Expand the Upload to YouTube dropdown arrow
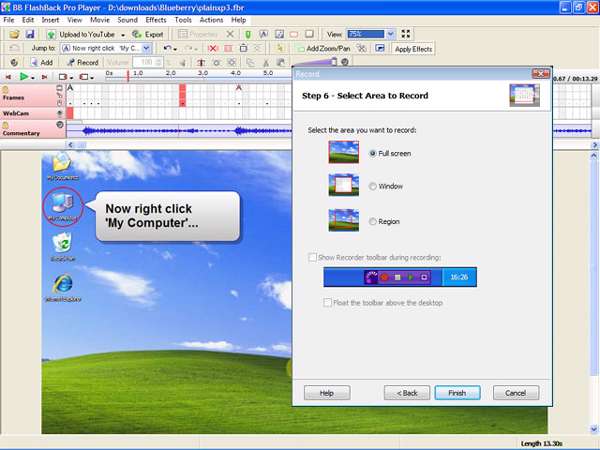This screenshot has width=600, height=450. 123,35
